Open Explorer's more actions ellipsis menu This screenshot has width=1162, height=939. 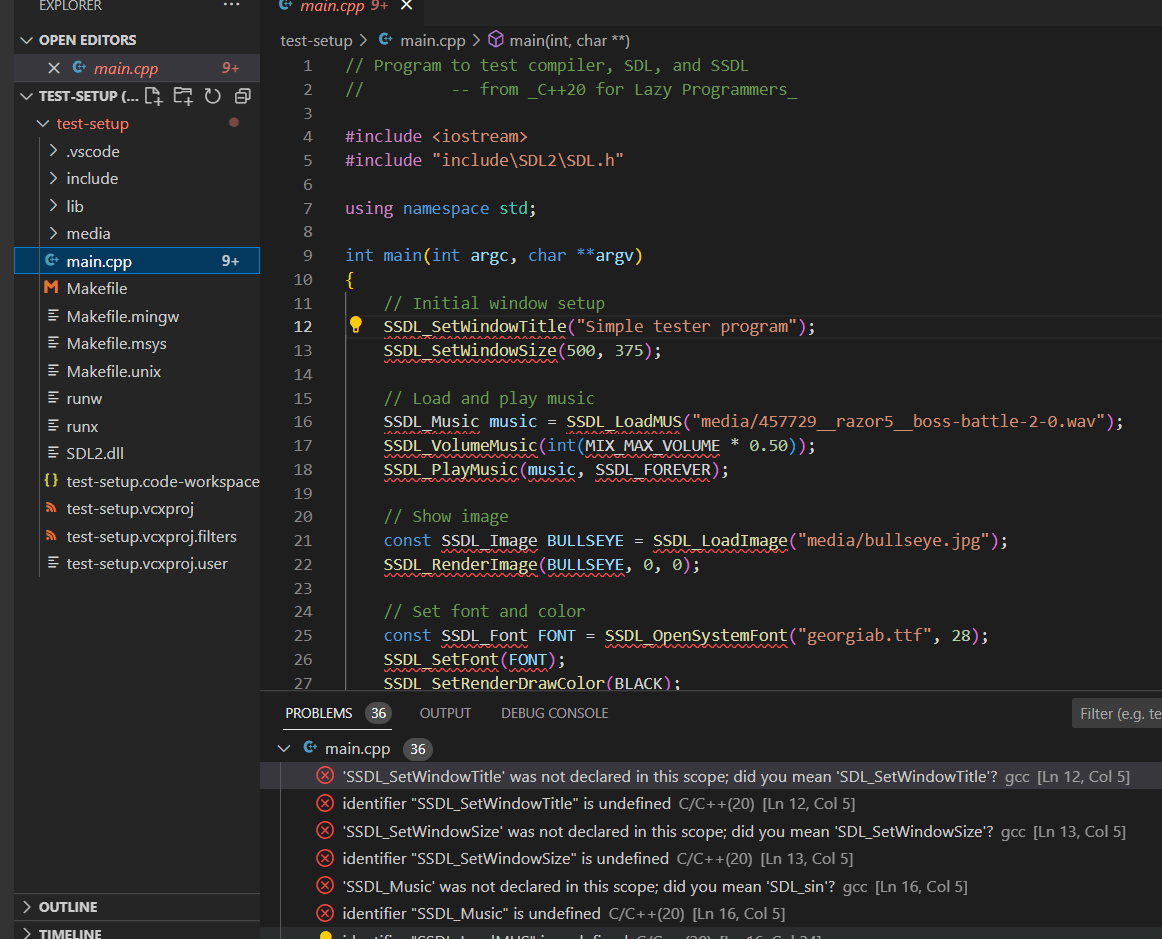coord(232,6)
